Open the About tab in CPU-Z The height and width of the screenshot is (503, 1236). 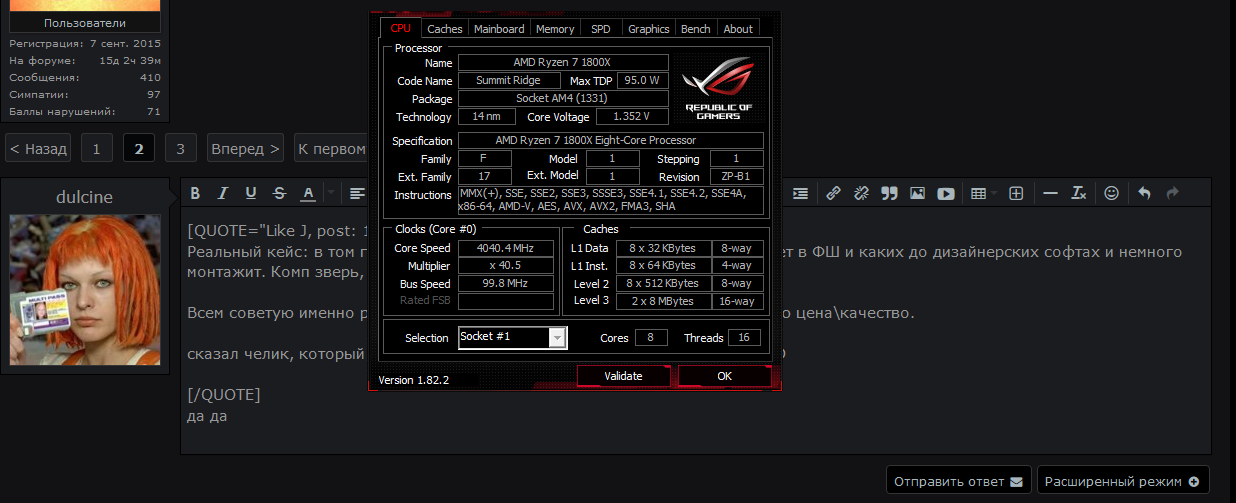tap(738, 29)
